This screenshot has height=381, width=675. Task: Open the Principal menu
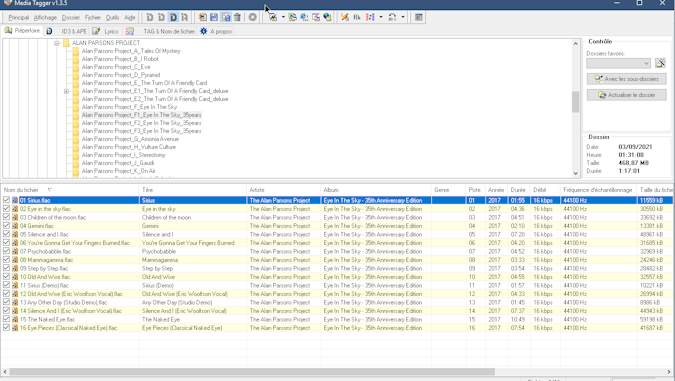(x=19, y=18)
